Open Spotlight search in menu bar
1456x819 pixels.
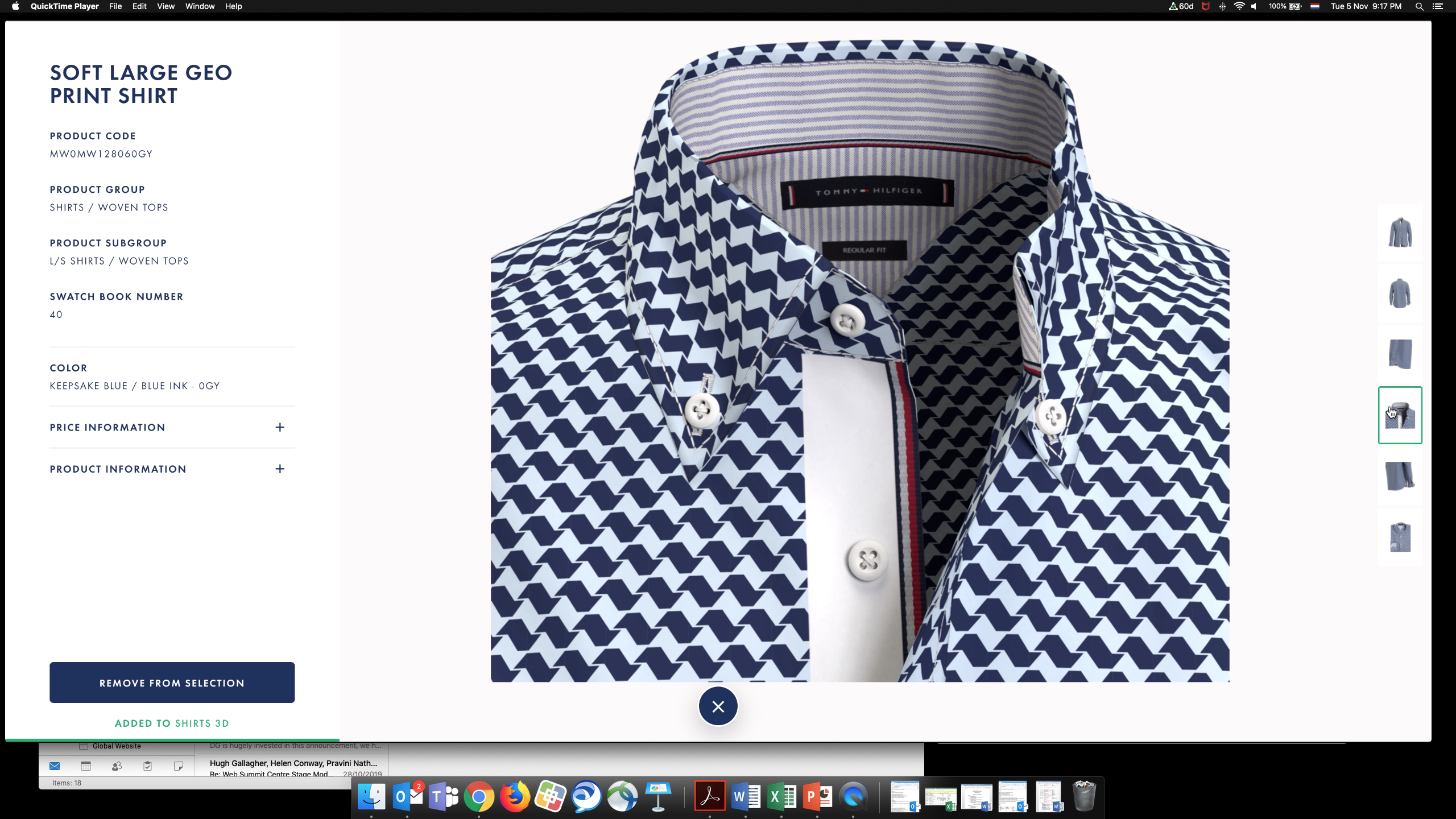pos(1419,6)
